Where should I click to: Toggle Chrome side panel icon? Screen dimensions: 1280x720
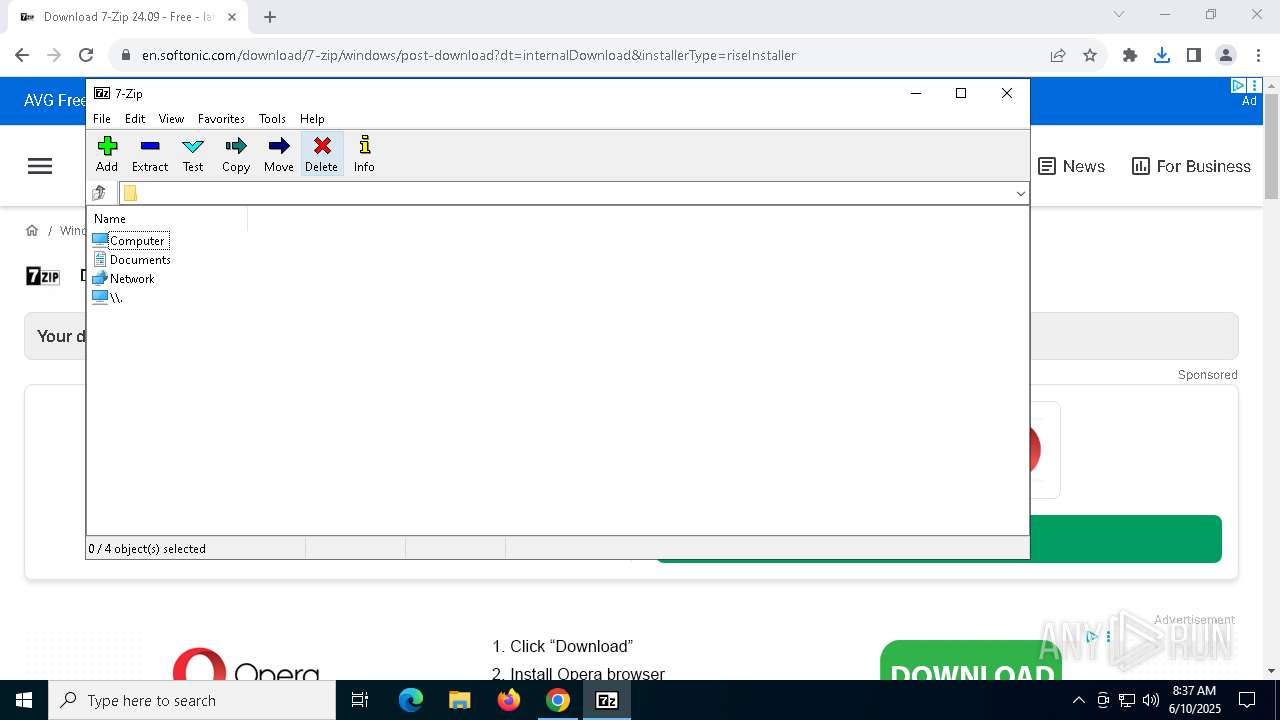pos(1194,55)
